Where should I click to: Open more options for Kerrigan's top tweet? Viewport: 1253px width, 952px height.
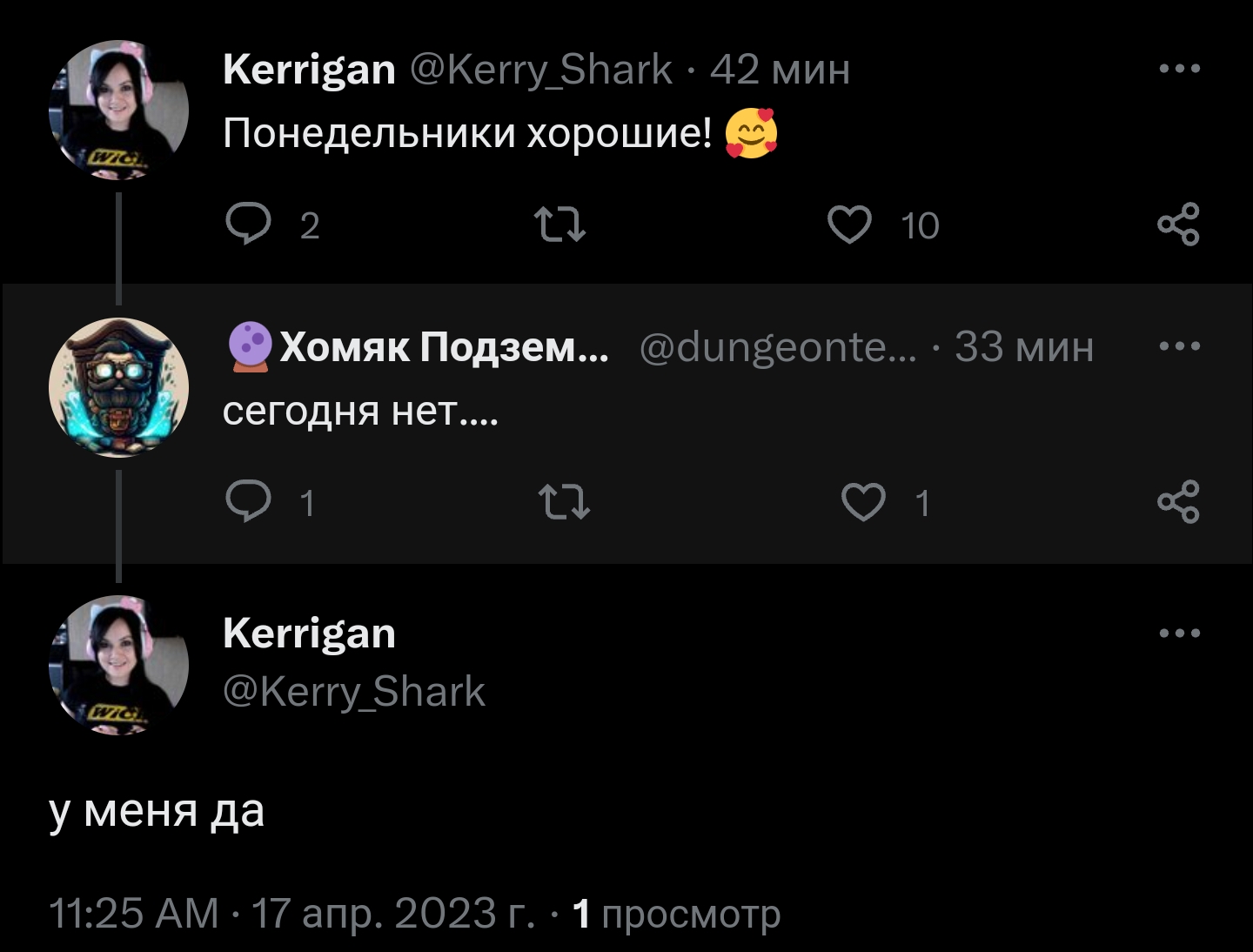pyautogui.click(x=1181, y=68)
